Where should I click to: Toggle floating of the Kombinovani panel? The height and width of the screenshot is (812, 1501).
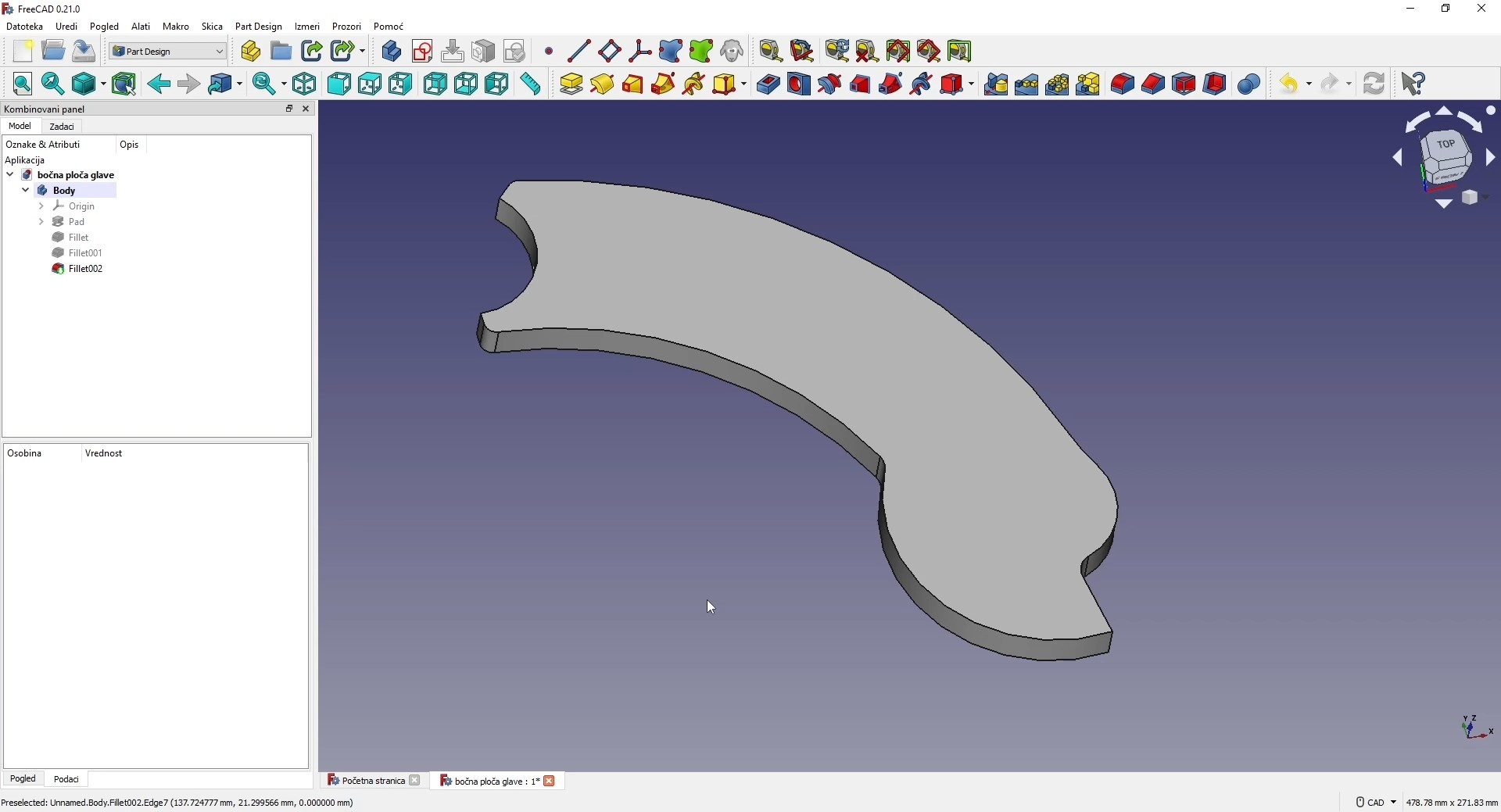[x=289, y=109]
